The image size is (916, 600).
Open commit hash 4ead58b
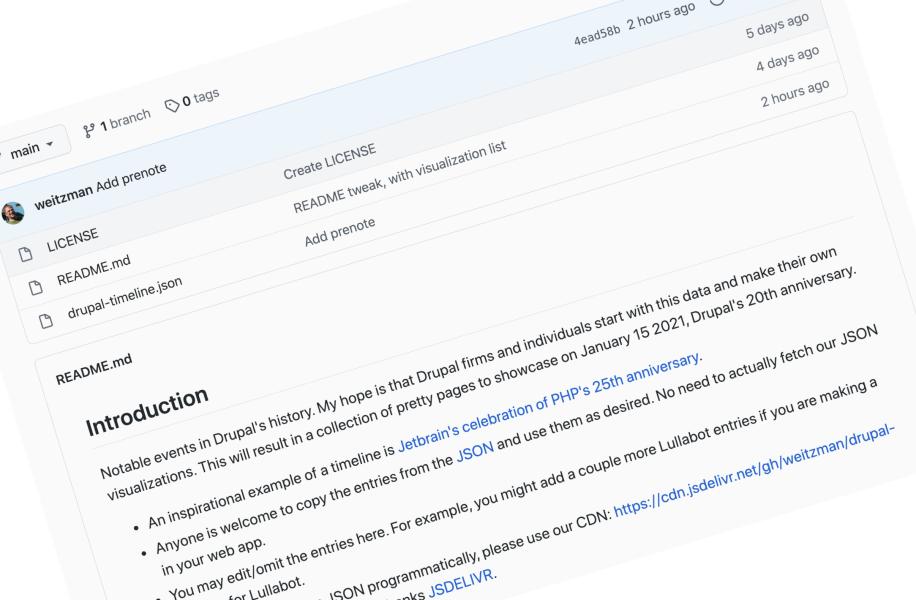click(596, 35)
